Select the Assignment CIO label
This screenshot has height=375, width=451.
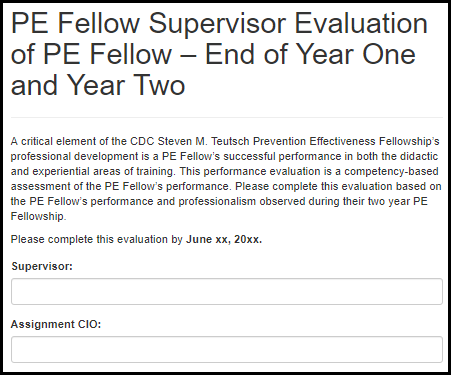pos(56,324)
